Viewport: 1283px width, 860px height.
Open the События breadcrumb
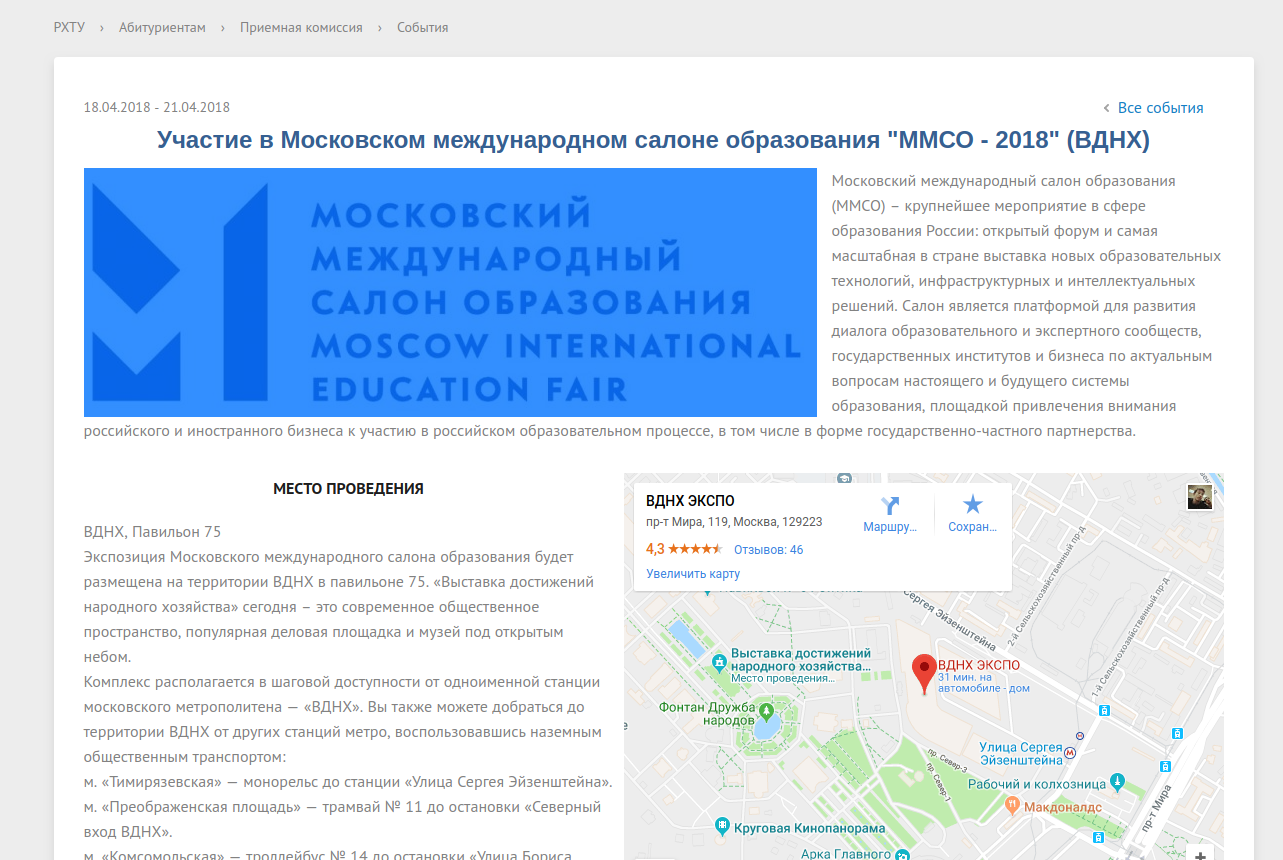point(422,27)
